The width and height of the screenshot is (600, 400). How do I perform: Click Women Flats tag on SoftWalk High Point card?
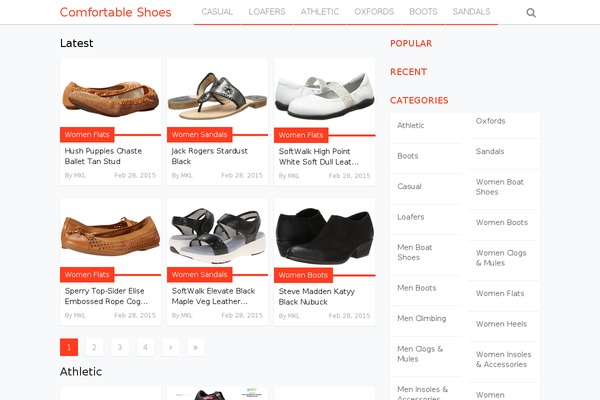301,135
